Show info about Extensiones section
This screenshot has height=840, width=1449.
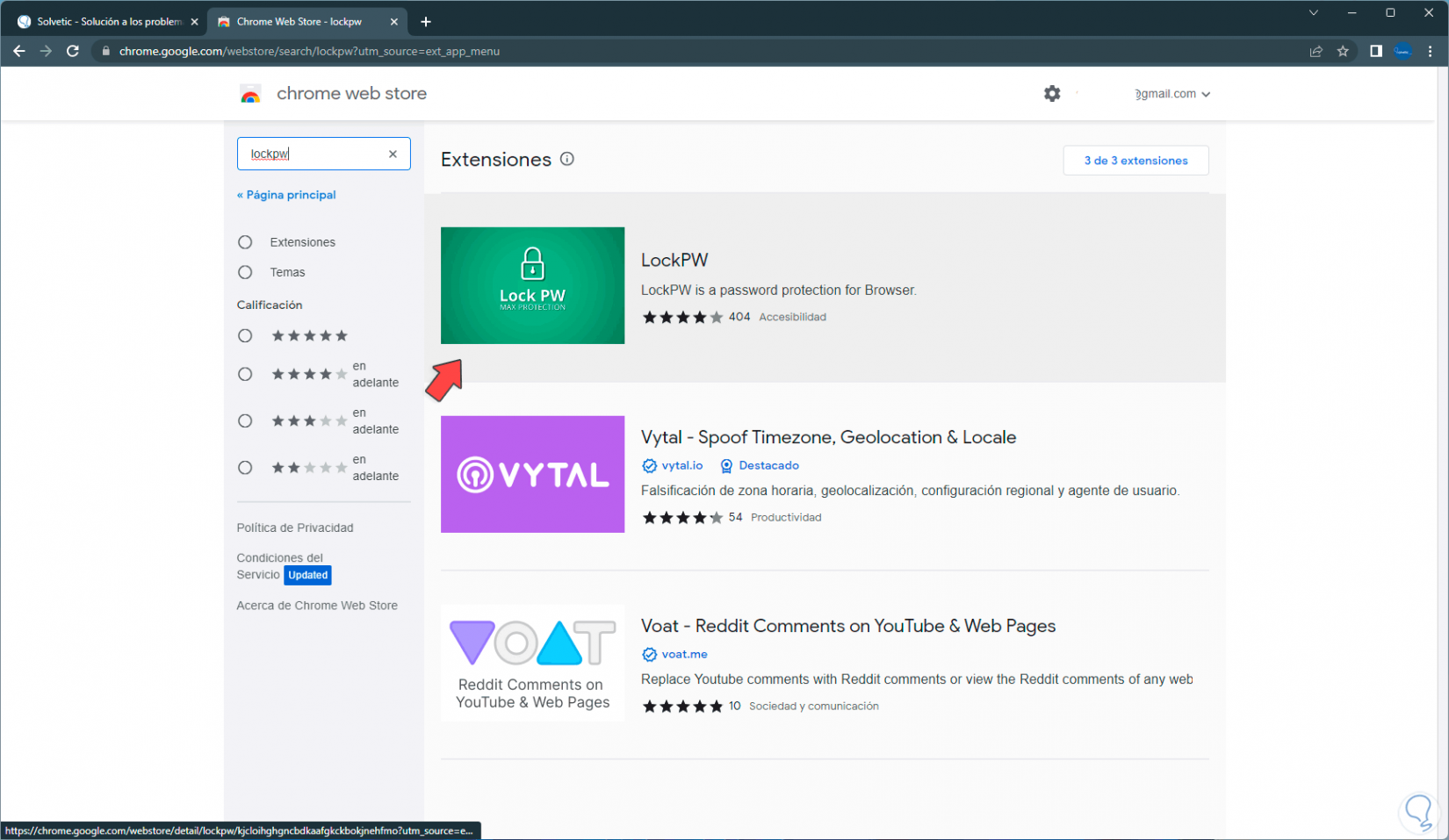(567, 159)
